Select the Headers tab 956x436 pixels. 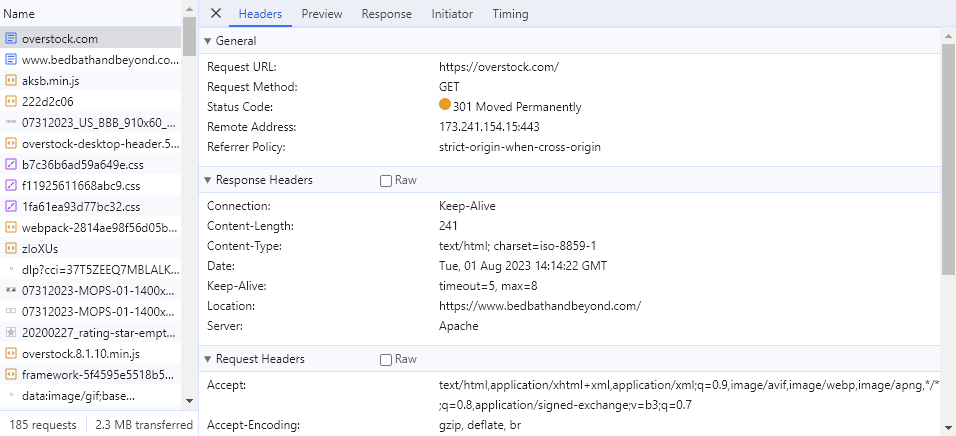click(x=260, y=13)
